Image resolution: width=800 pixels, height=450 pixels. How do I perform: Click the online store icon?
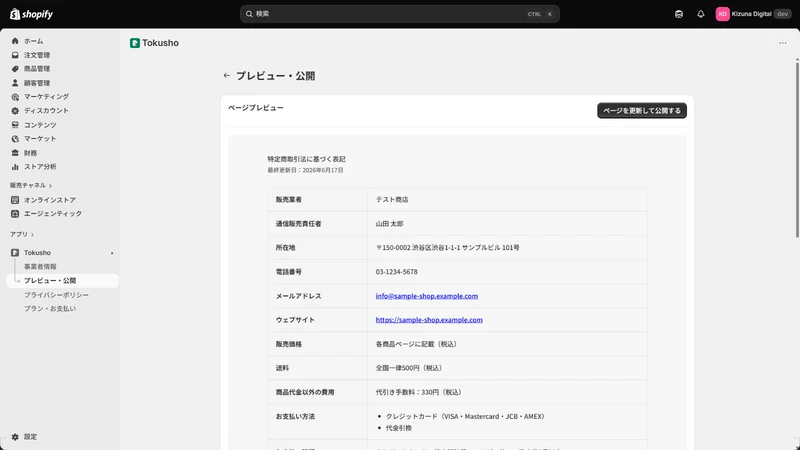(x=15, y=199)
